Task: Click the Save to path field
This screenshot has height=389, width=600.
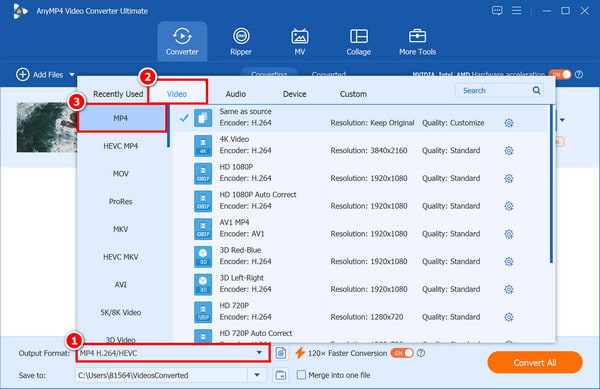Action: (161, 375)
